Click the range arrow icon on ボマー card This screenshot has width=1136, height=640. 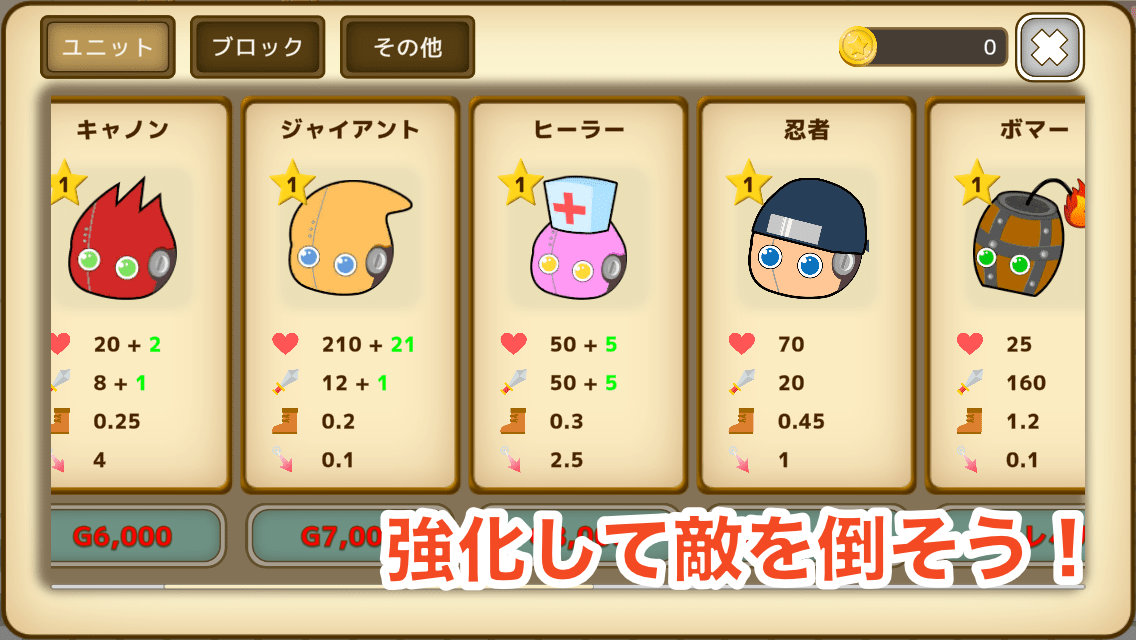[969, 459]
